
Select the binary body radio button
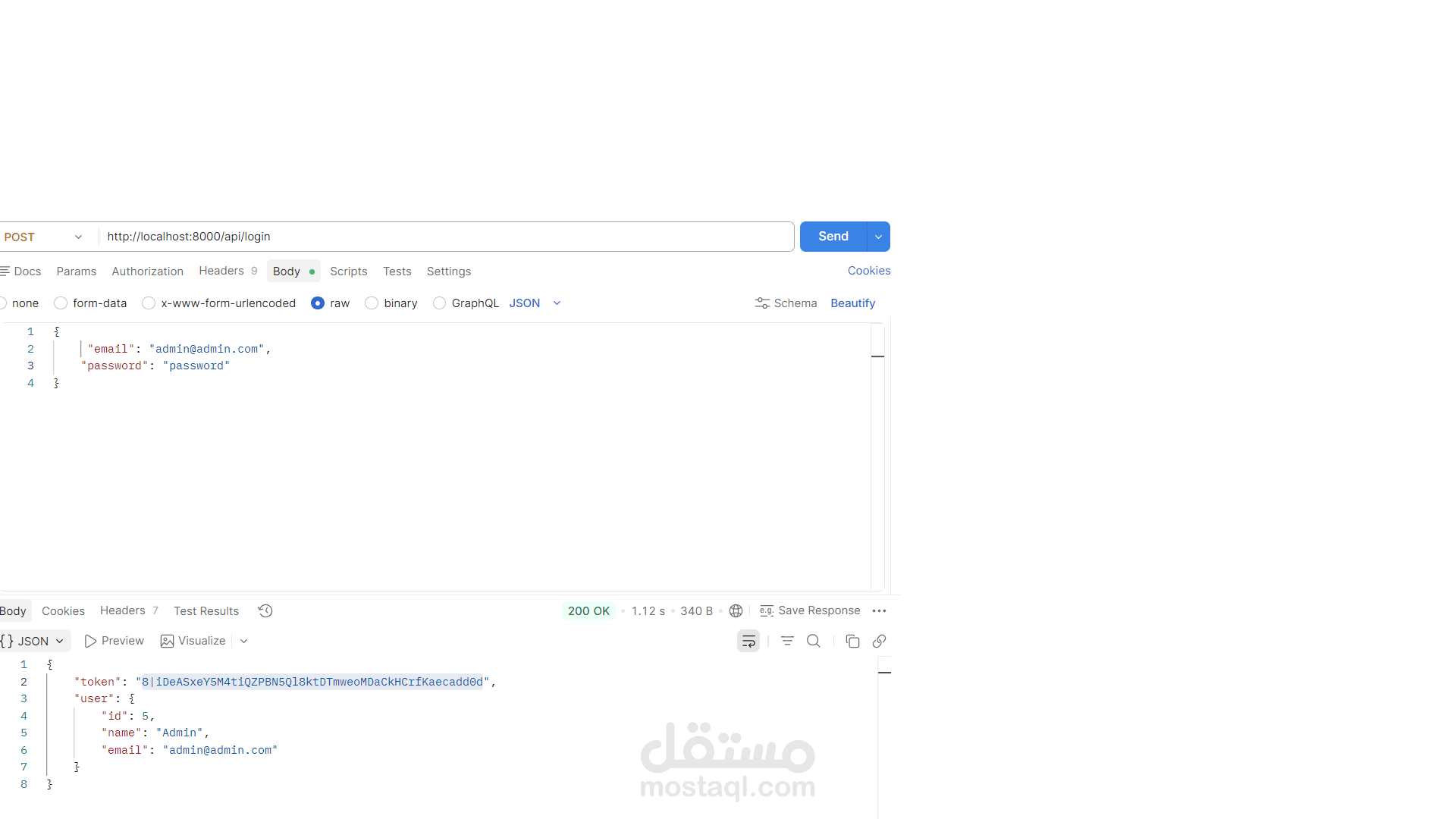(372, 303)
